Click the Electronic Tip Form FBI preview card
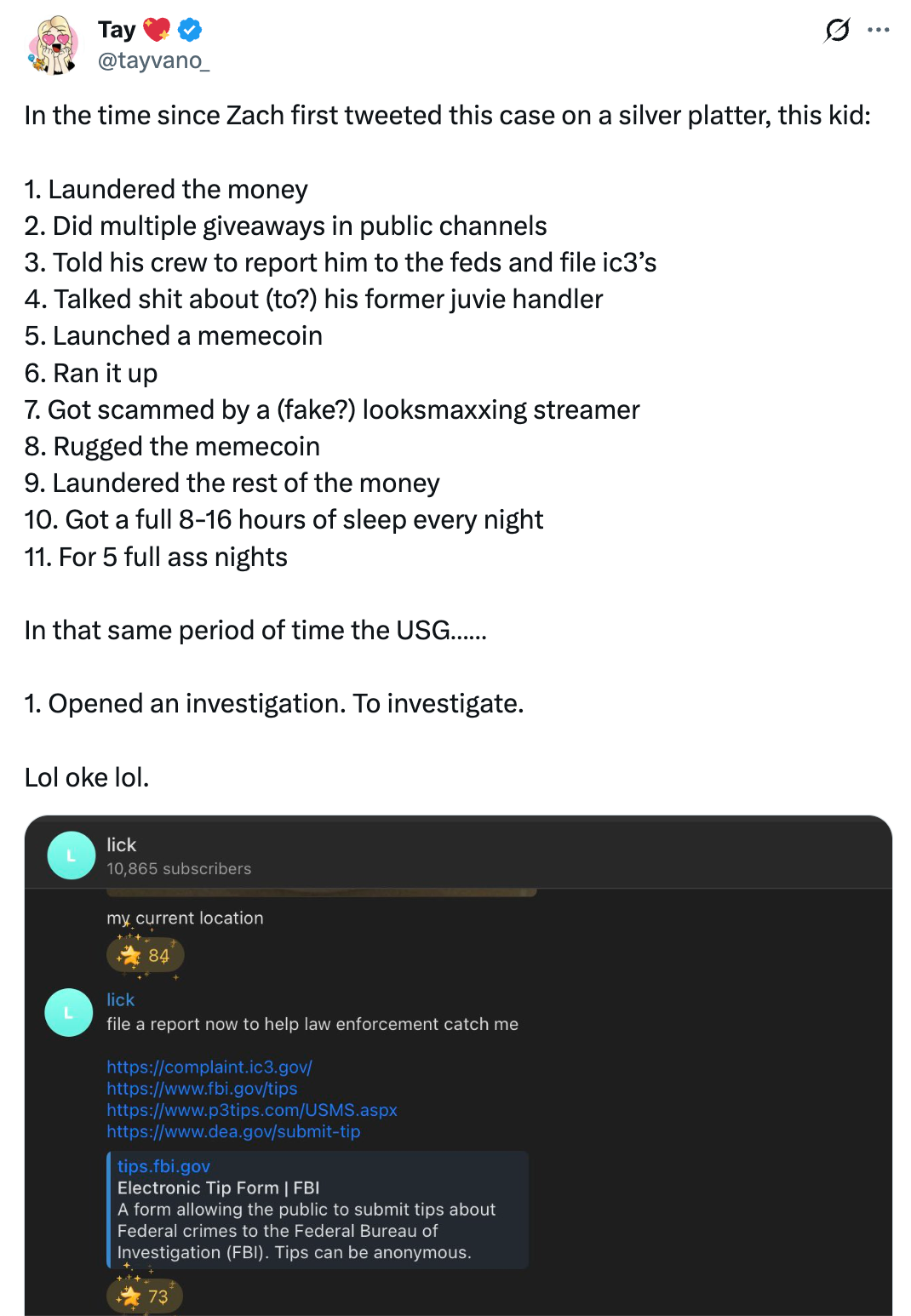Viewport: 911px width, 1316px height. [x=318, y=1209]
